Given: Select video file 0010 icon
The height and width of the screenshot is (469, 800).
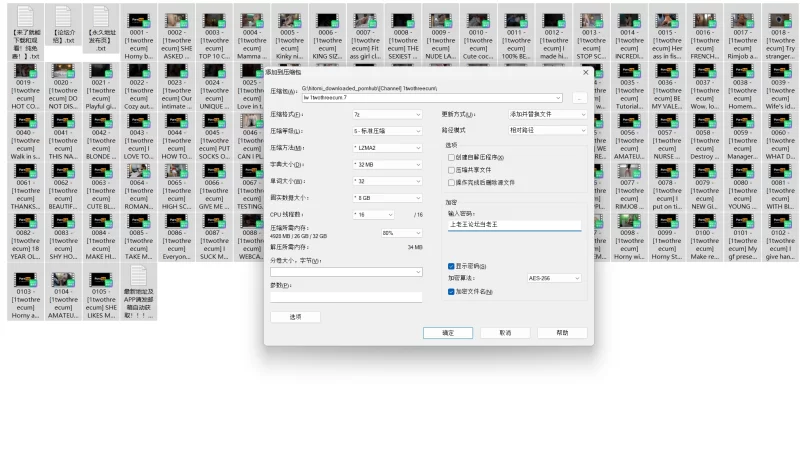Looking at the screenshot, I should [x=476, y=18].
